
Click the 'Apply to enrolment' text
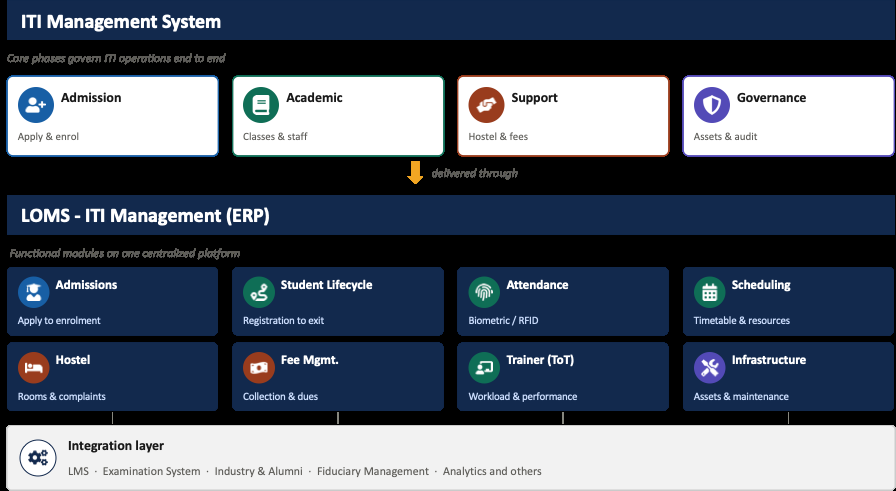click(x=59, y=321)
